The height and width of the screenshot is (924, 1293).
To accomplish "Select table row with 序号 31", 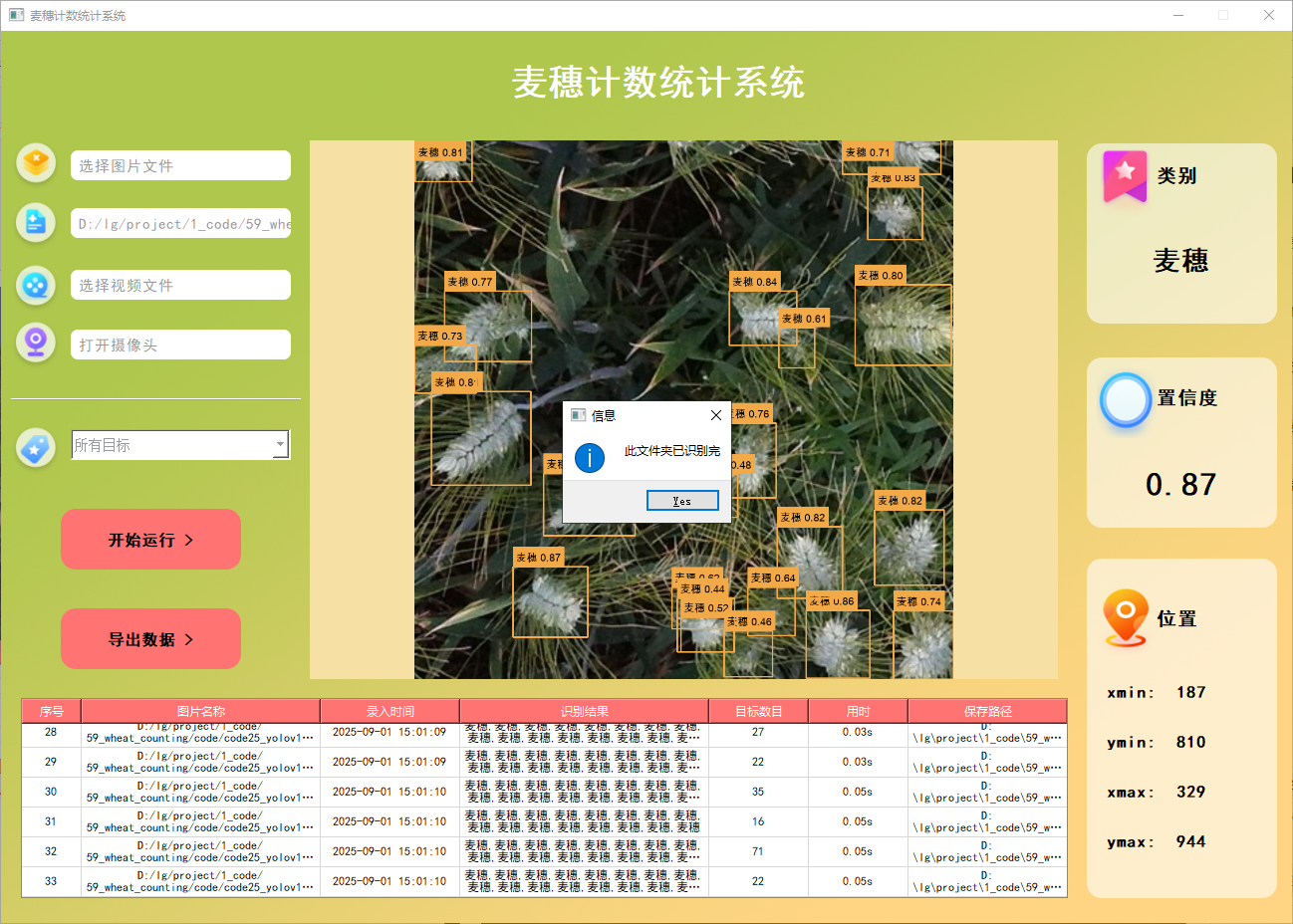I will click(544, 821).
